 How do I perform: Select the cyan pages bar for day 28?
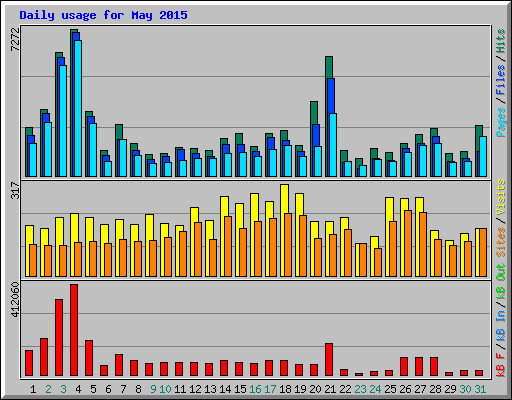[438, 160]
